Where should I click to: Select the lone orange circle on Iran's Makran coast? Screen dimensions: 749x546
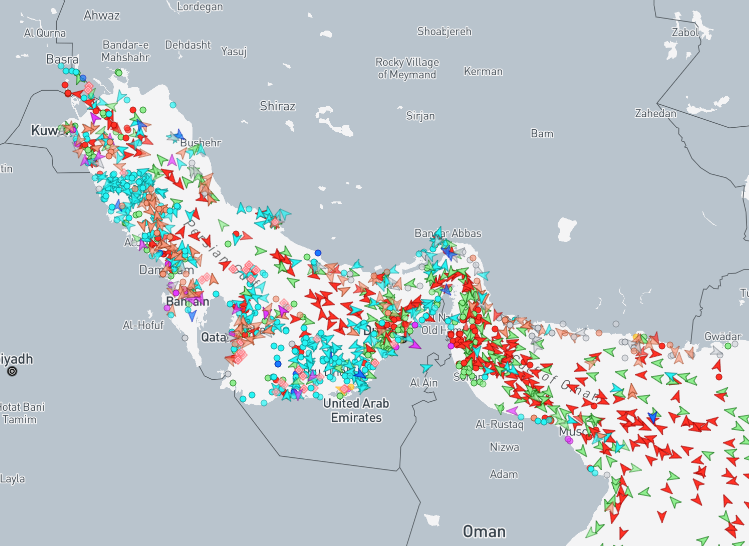(x=599, y=333)
